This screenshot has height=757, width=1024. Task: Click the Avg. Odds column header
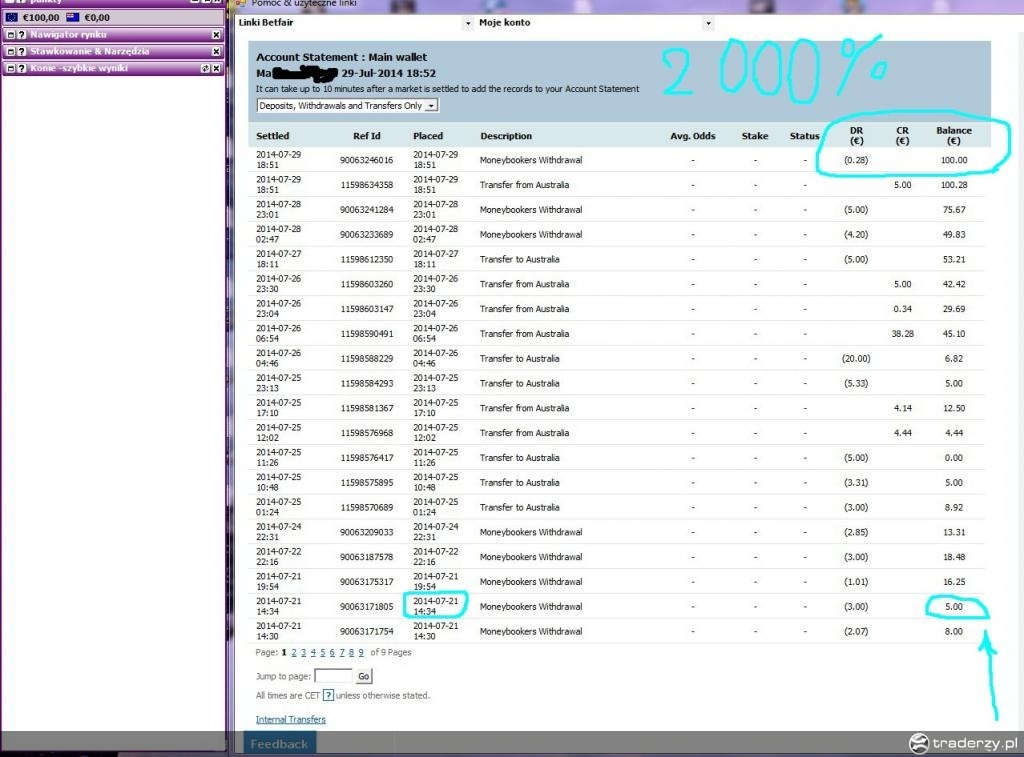point(693,136)
